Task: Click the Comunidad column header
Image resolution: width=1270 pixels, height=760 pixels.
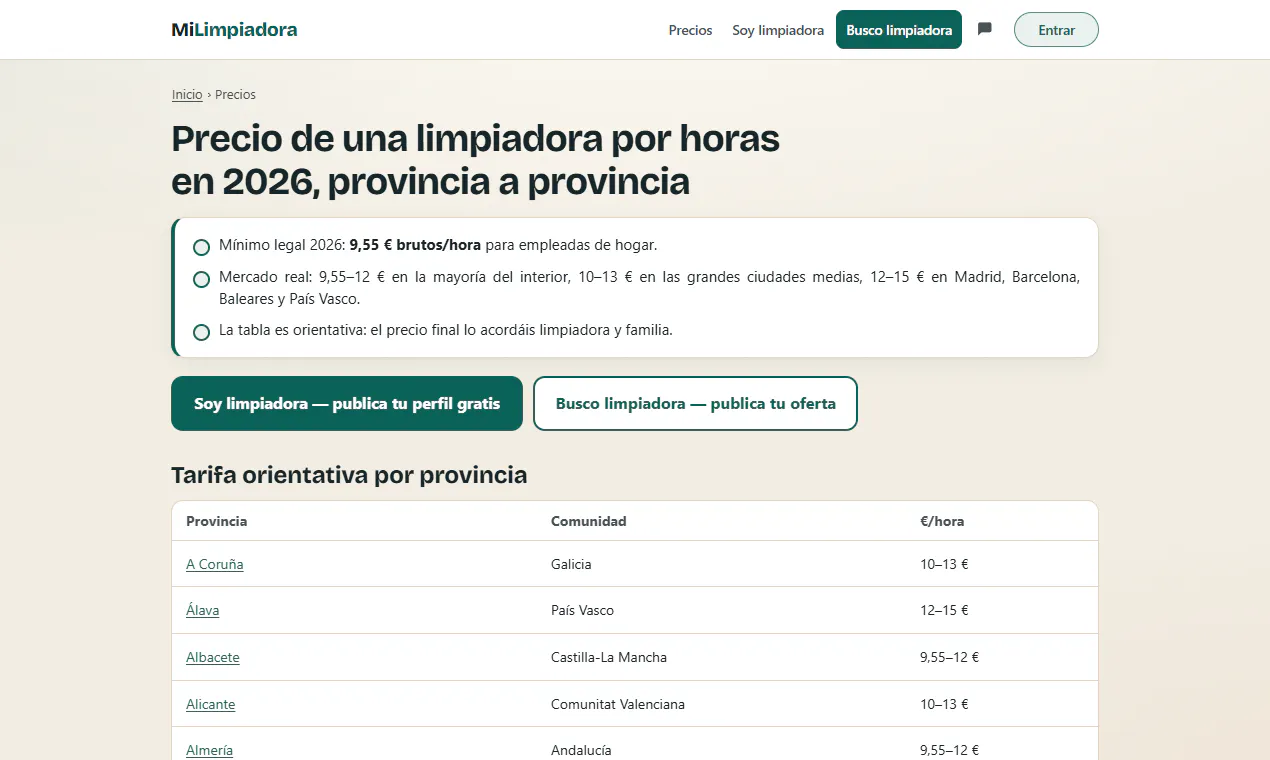Action: 589,521
